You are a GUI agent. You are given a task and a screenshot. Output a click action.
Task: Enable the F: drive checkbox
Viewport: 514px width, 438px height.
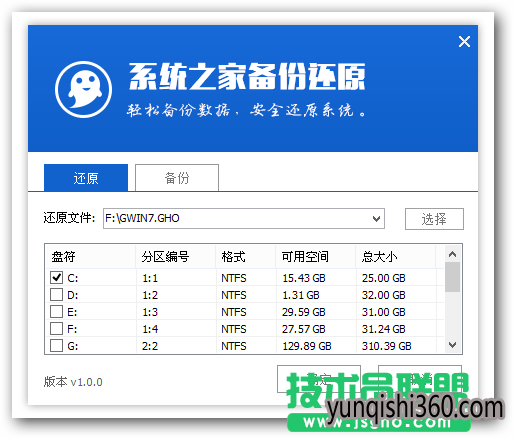56,329
